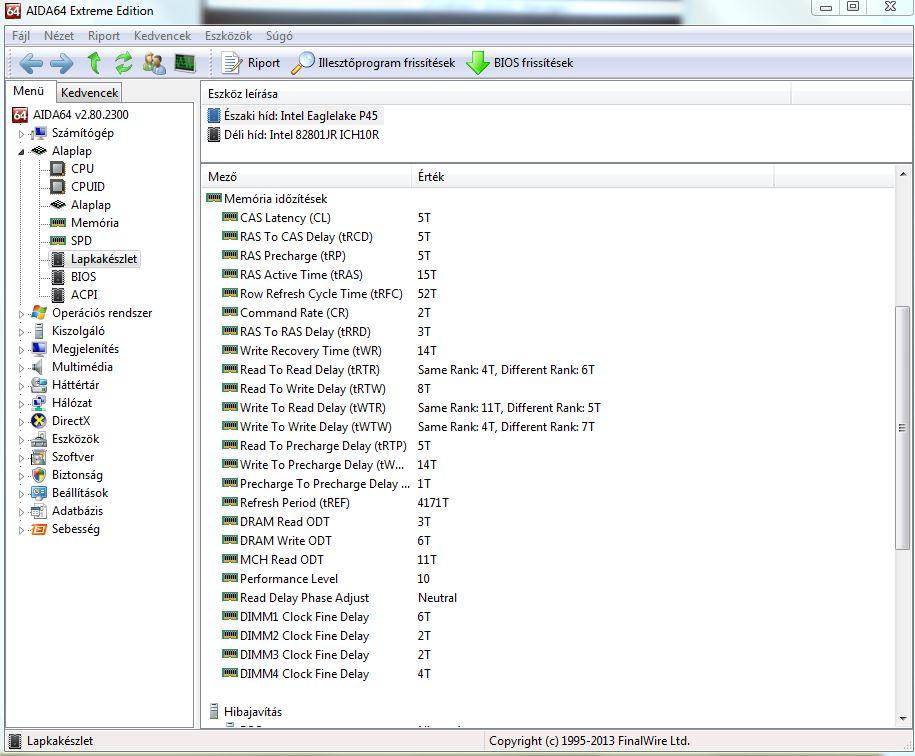Screen dimensions: 915x756
Task: Collapse the Alaplap tree node
Action: click(22, 152)
